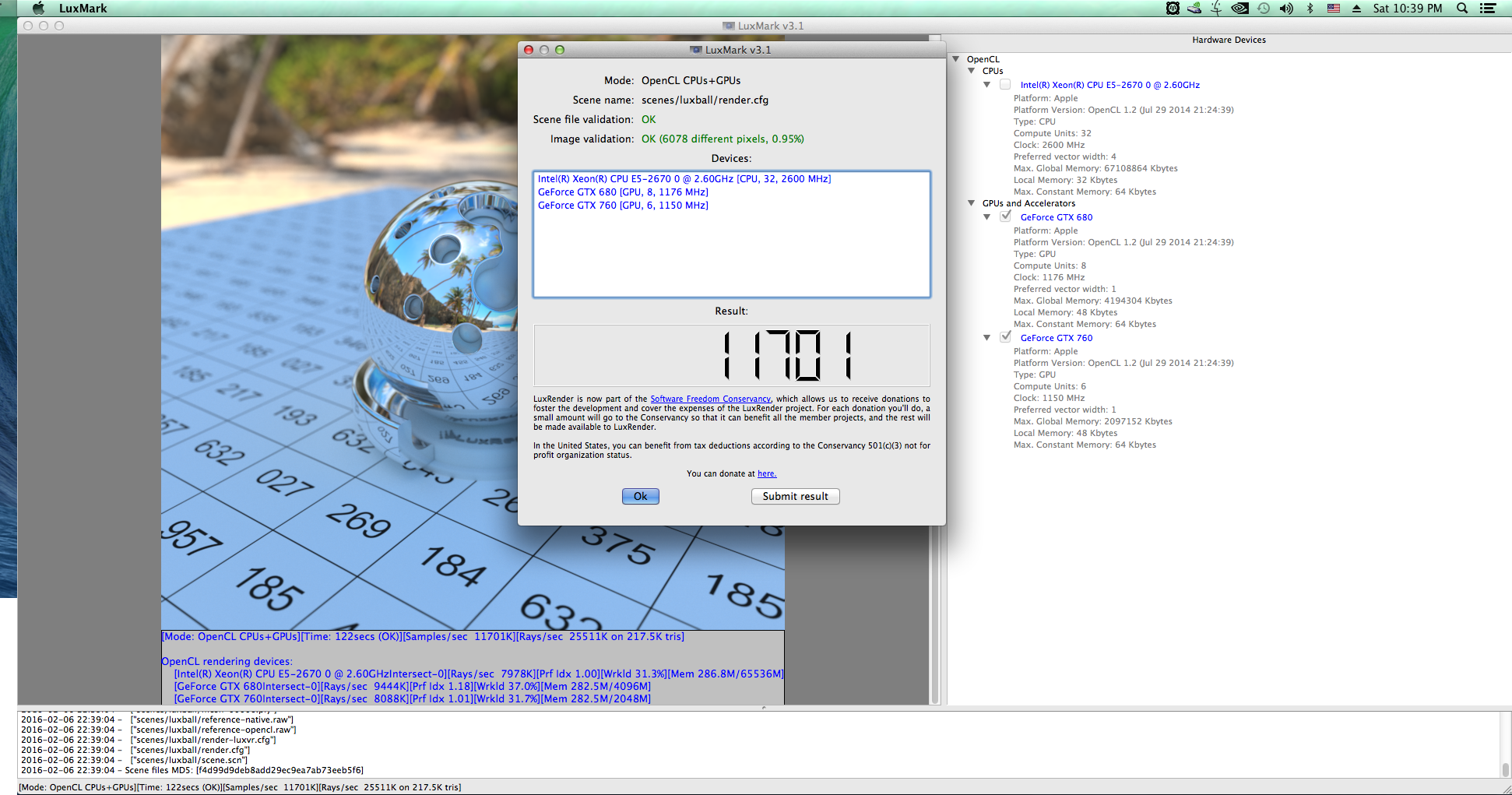Open Spotlight search magnifier icon
Image resolution: width=1512 pixels, height=795 pixels.
coord(1462,9)
